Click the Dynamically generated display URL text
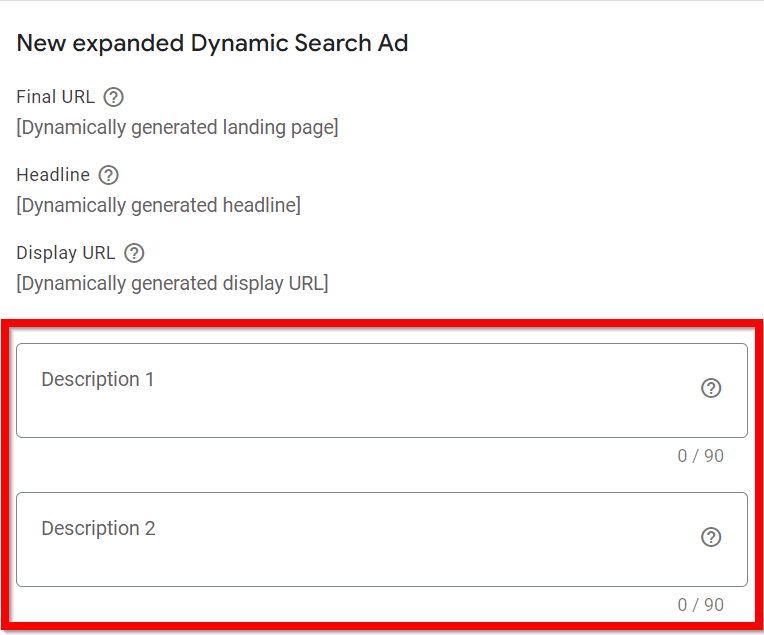Screen dimensions: 764x635 click(x=172, y=284)
